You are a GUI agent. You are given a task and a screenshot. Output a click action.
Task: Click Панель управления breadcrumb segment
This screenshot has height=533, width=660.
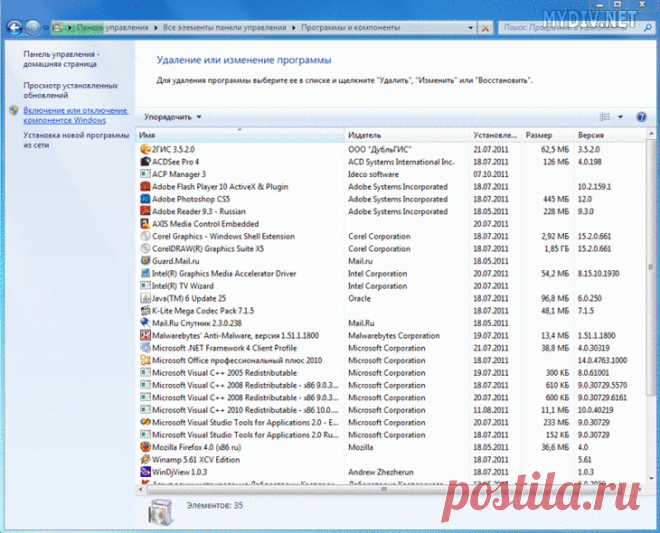pyautogui.click(x=112, y=28)
